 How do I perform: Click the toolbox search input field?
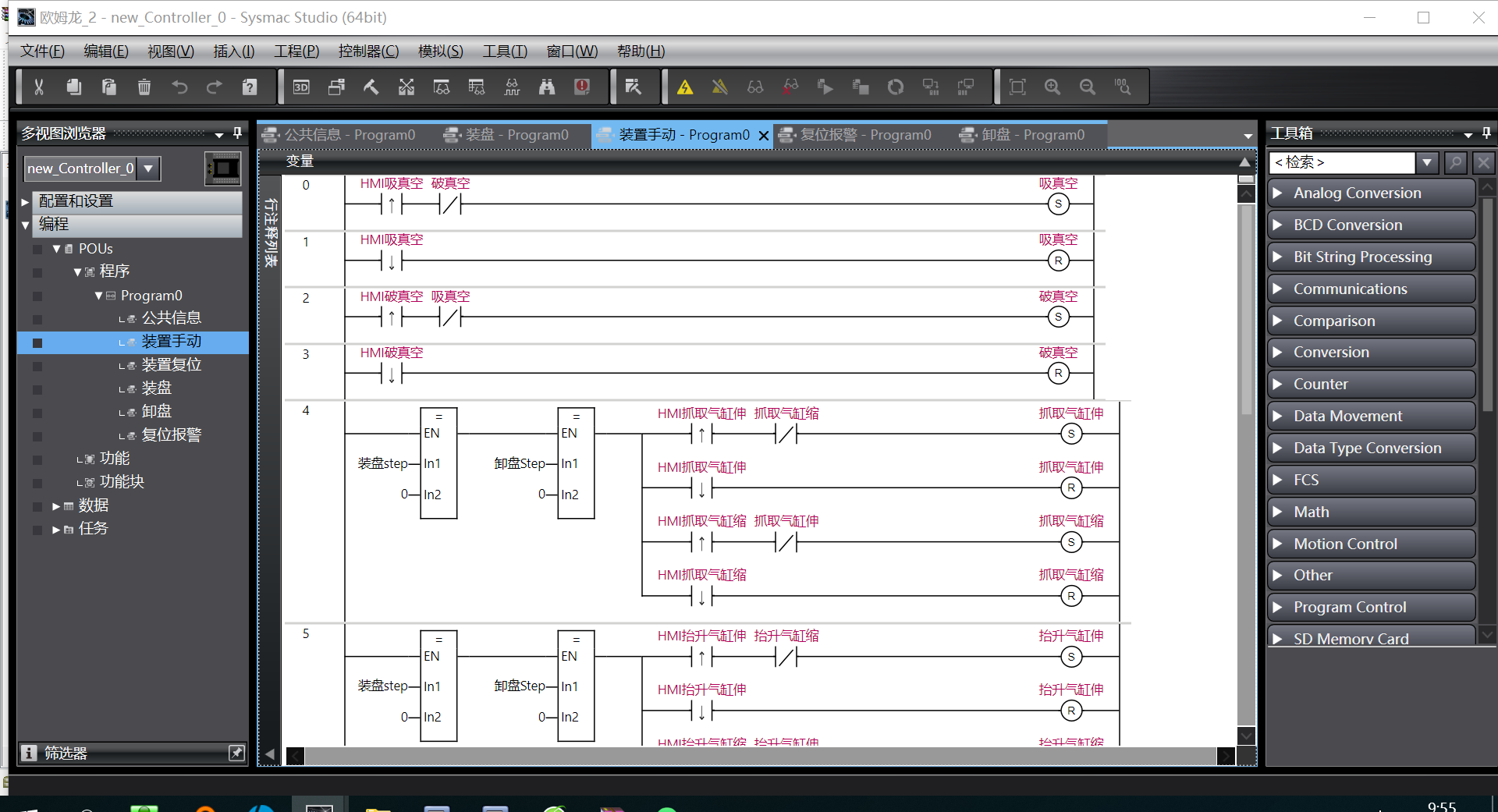[x=1342, y=162]
